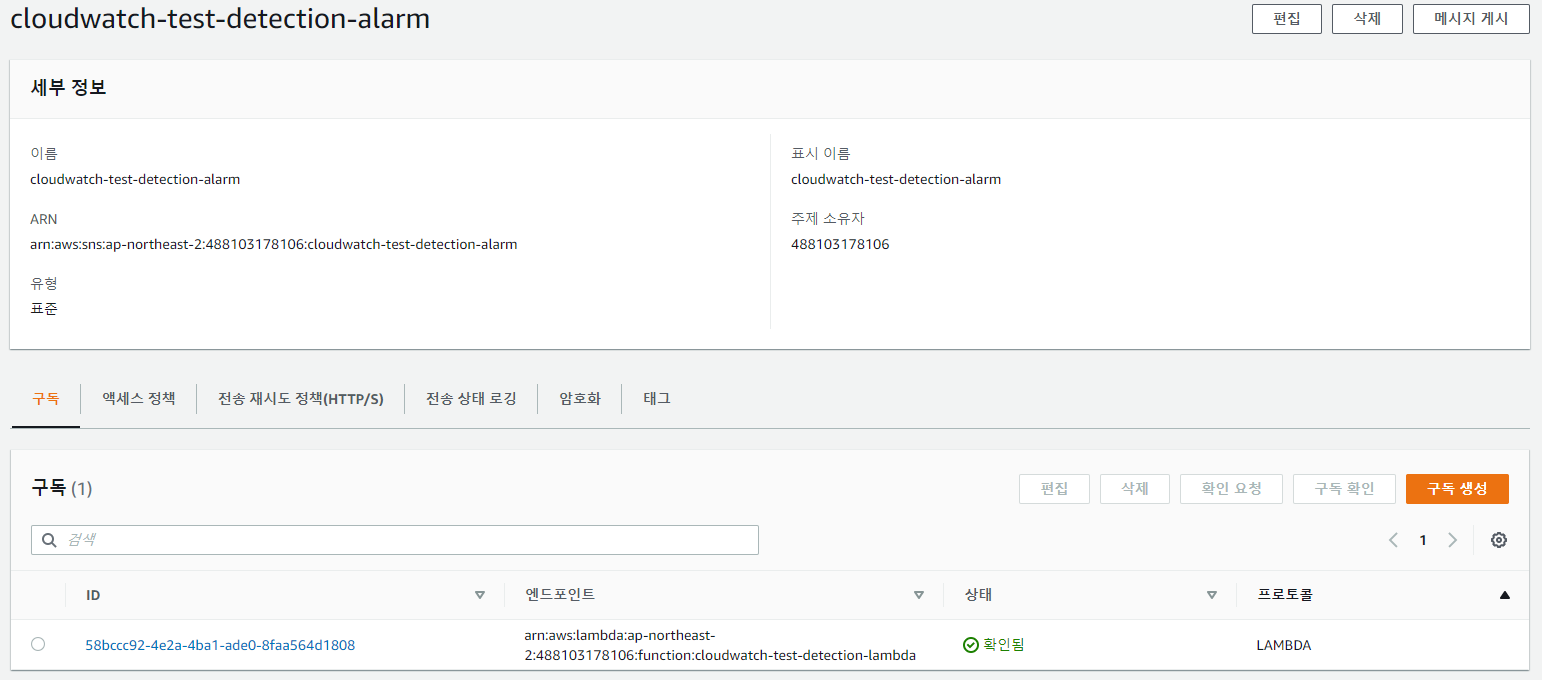The height and width of the screenshot is (680, 1542).
Task: Open the 암호화 tab
Action: [x=580, y=398]
